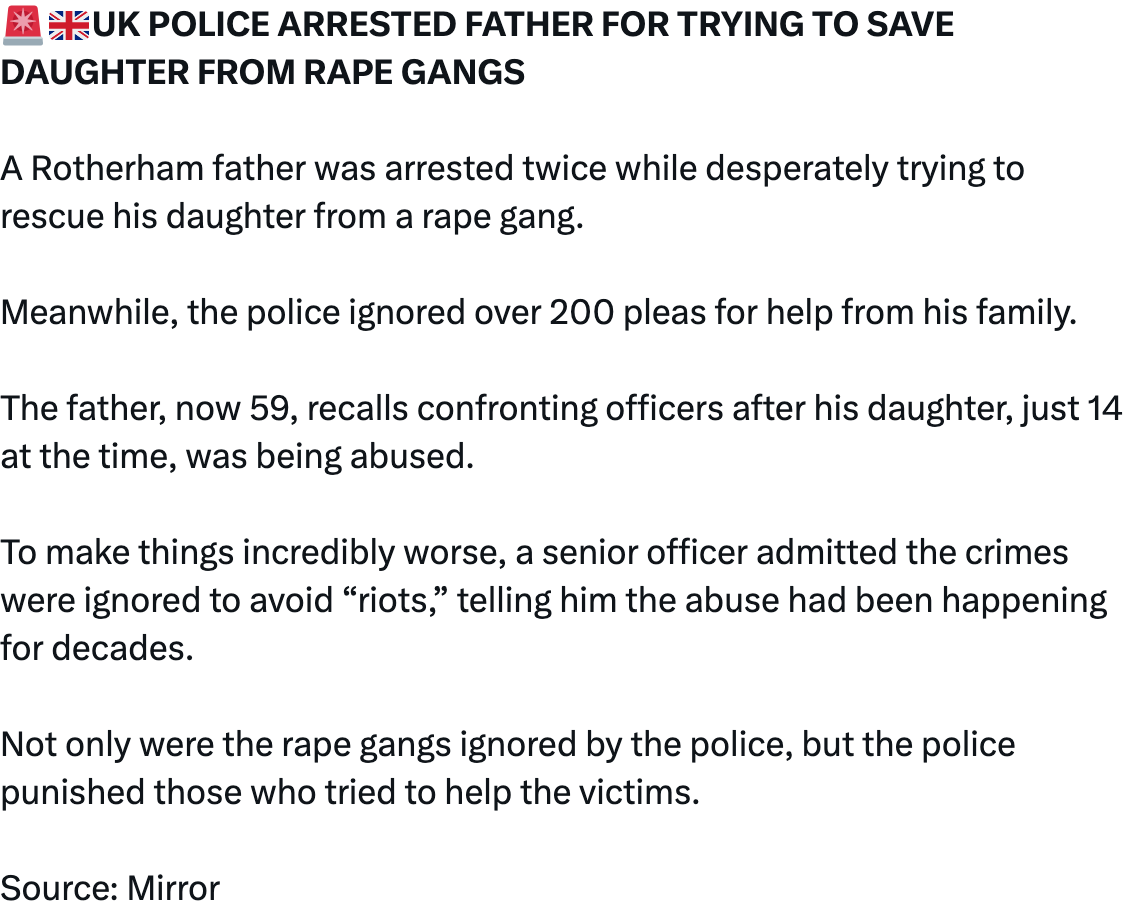Click headline line 'DAUGHTER FROM RAPE GANGS'
The width and height of the screenshot is (1132, 912).
click(x=262, y=72)
